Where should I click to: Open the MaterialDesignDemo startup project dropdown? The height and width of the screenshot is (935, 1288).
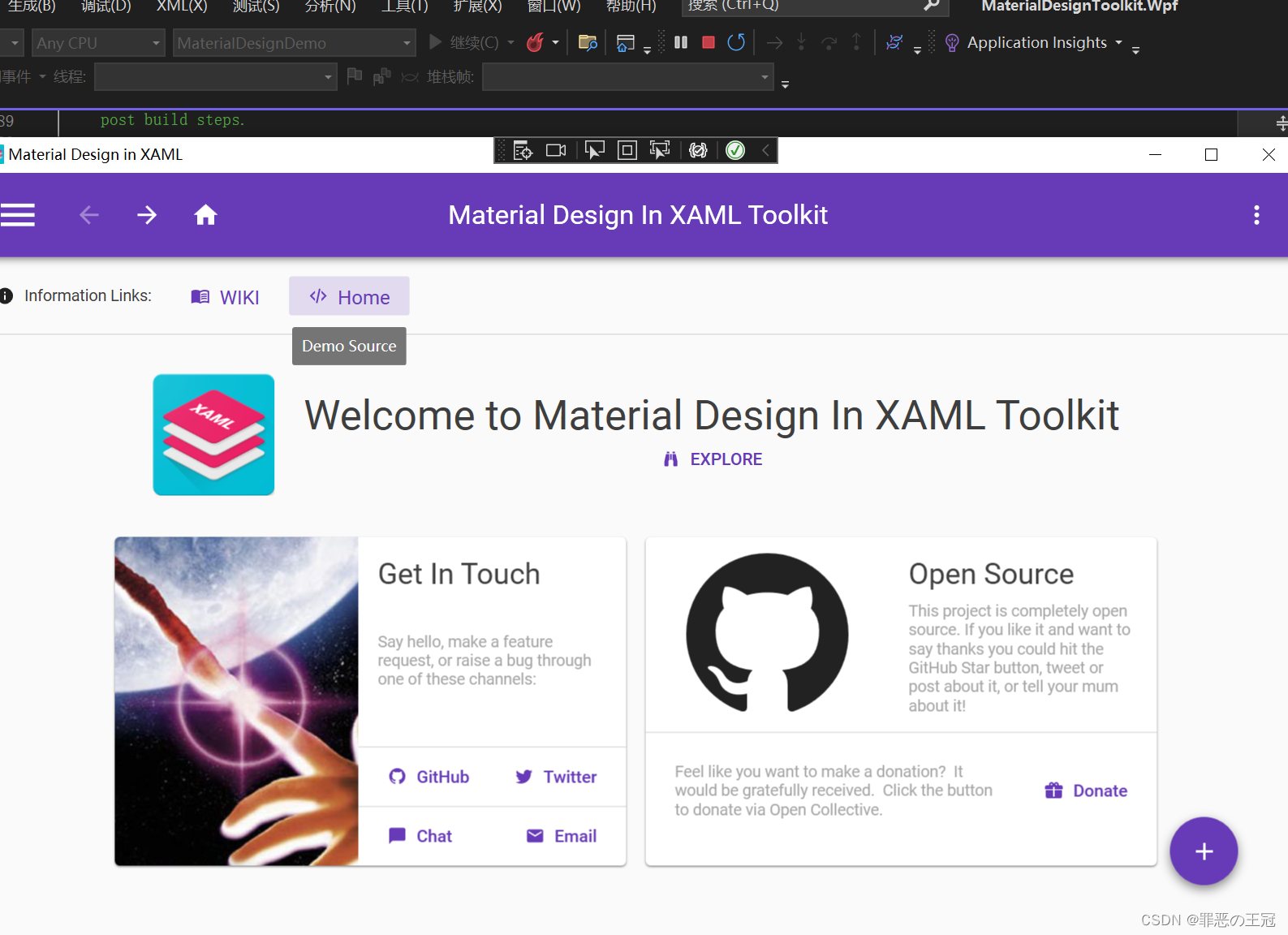pos(294,43)
